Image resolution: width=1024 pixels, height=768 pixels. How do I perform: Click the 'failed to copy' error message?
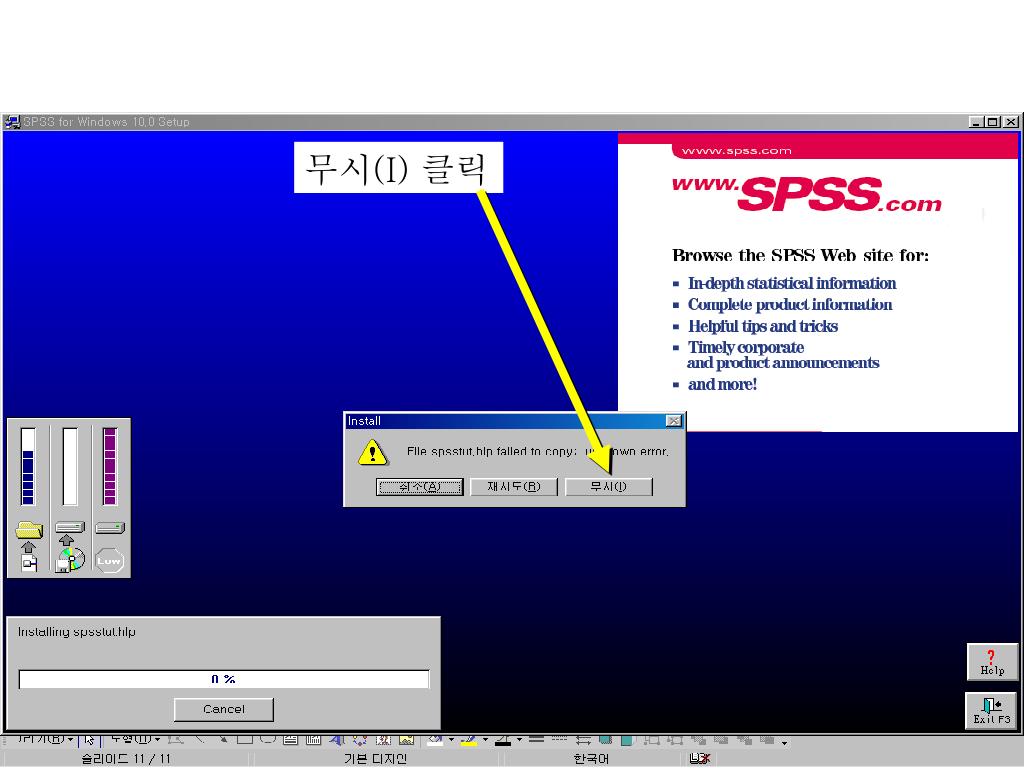pos(537,451)
